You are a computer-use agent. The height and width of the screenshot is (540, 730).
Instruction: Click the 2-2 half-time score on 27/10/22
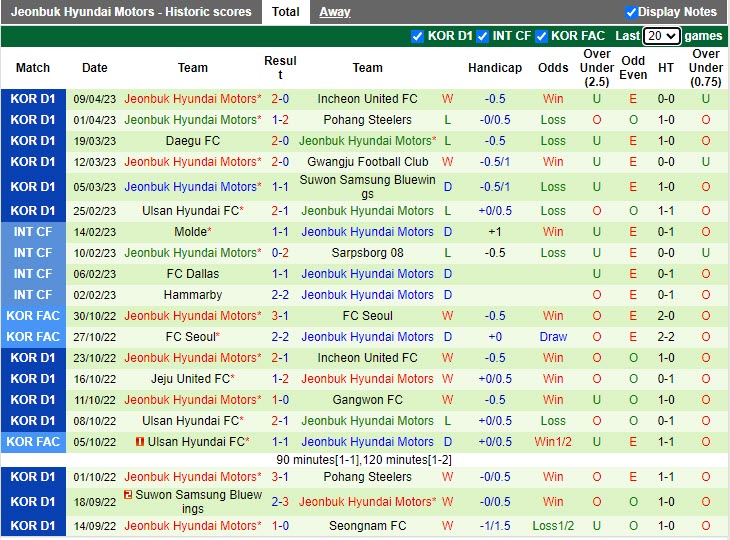(x=666, y=337)
